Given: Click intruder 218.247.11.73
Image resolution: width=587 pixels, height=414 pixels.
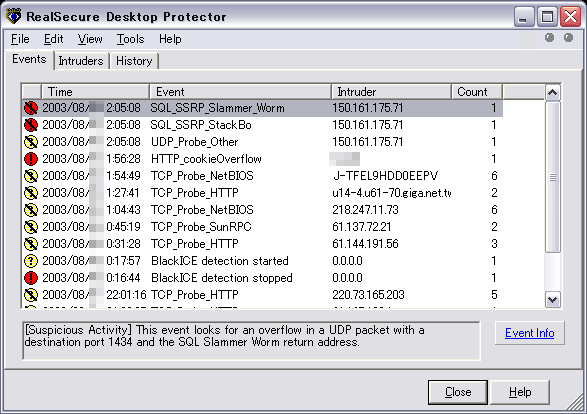Looking at the screenshot, I should (365, 210).
